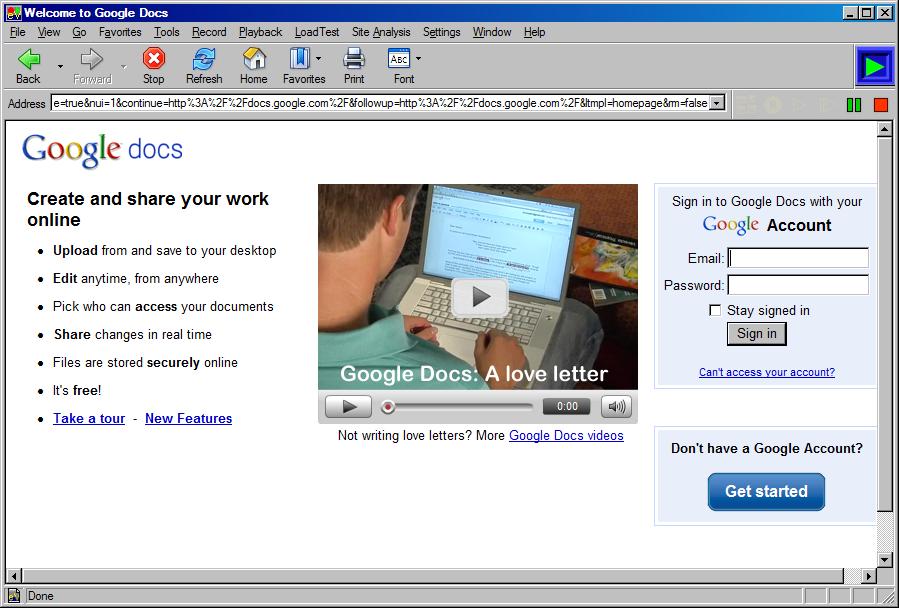This screenshot has width=899, height=608.
Task: Click the Get started button
Action: pyautogui.click(x=766, y=492)
